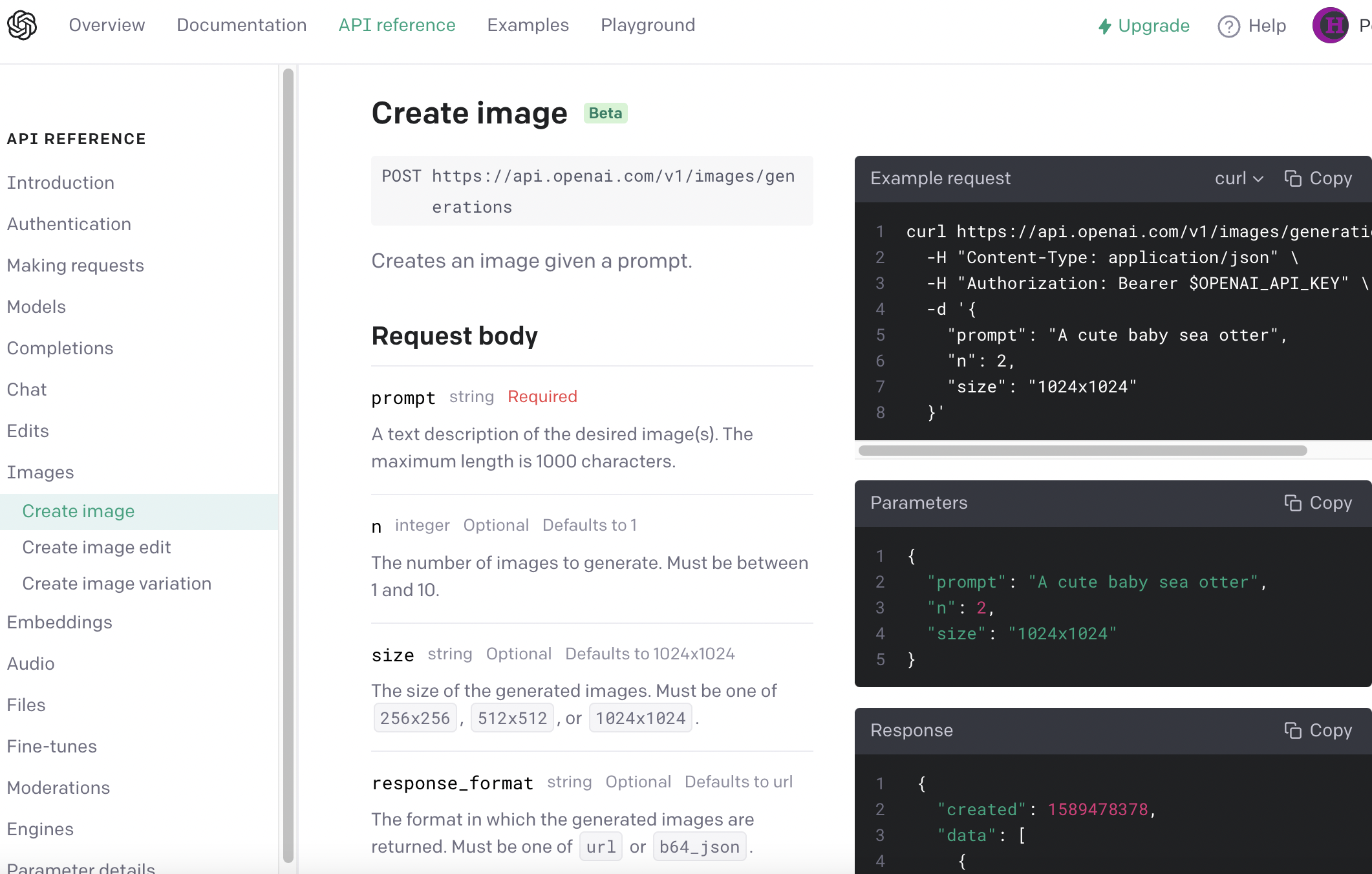Copy the Response code block
The image size is (1372, 874).
(1318, 730)
